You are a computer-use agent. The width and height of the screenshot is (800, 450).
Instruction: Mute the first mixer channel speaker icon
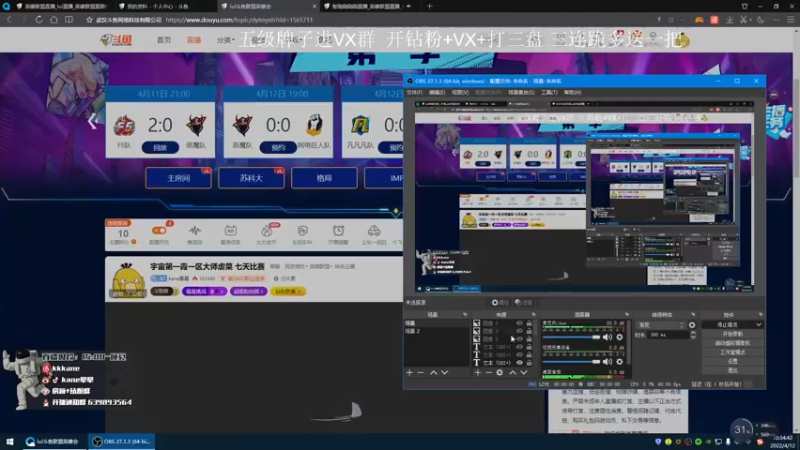[607, 337]
